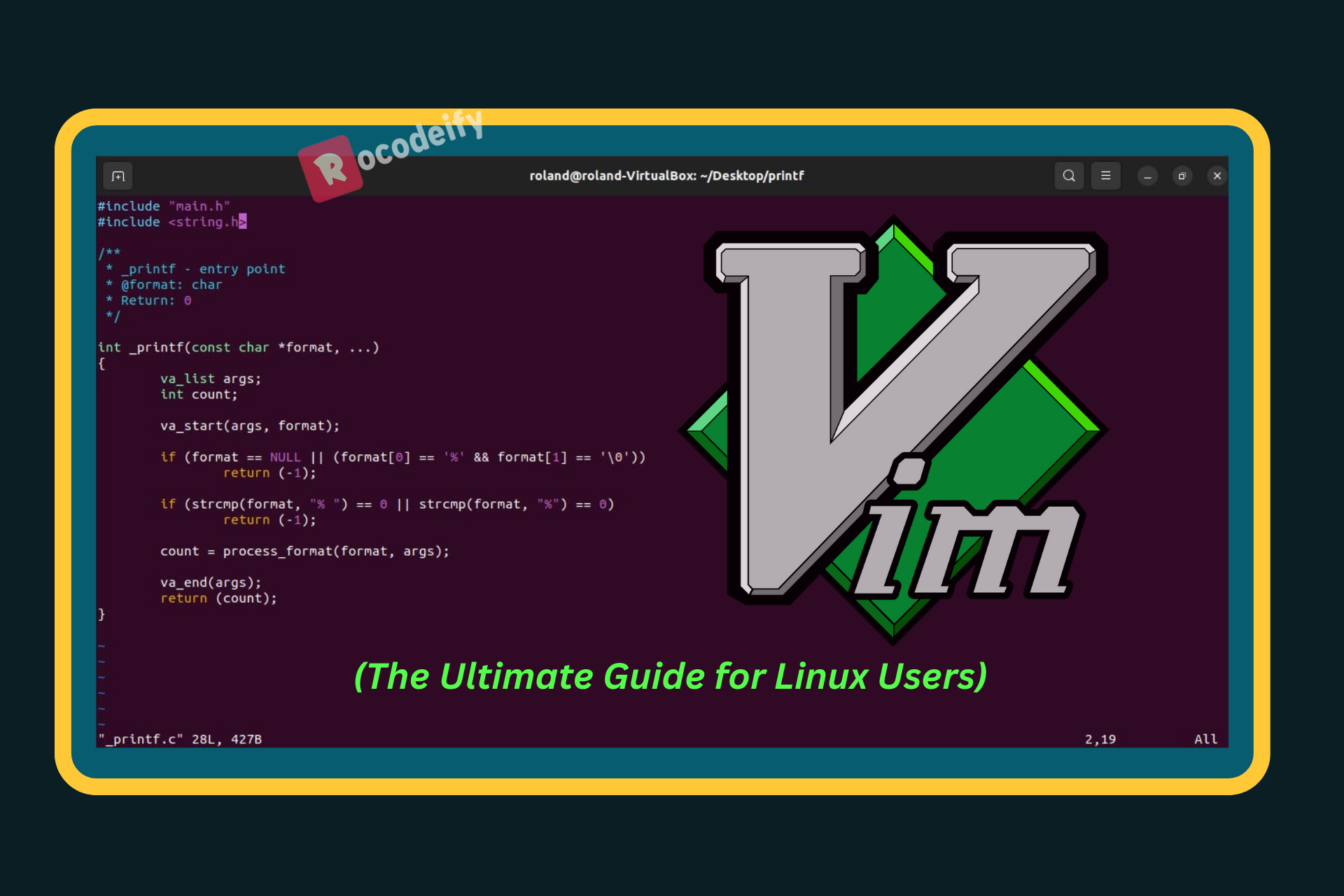This screenshot has width=1344, height=896.
Task: Click the large Vim logo
Action: [x=892, y=427]
